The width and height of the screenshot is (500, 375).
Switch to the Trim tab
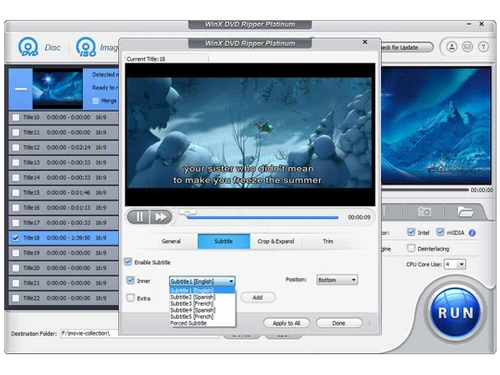(328, 241)
